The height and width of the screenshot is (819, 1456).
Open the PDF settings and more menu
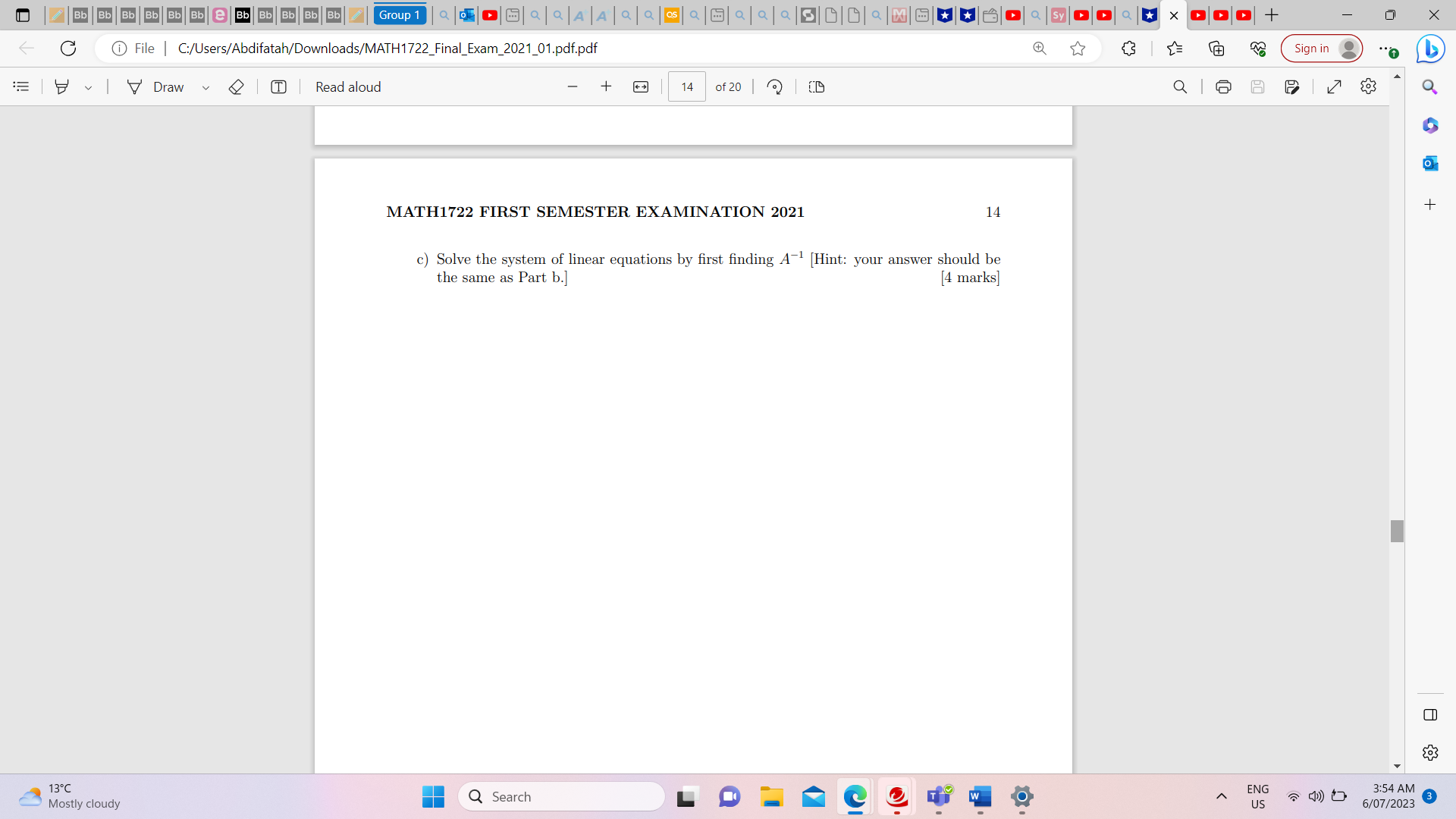coord(1369,86)
